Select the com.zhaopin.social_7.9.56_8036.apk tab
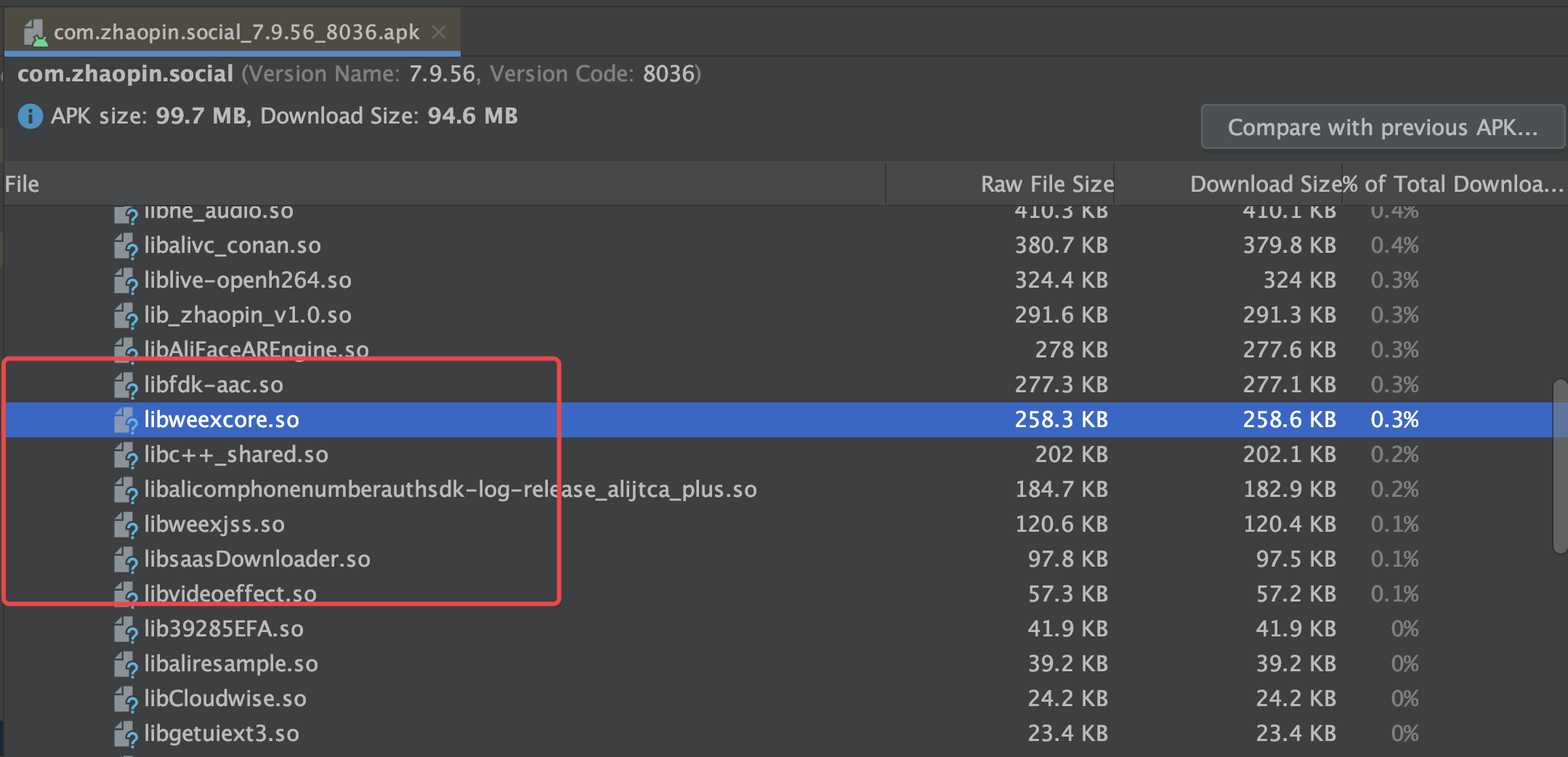 point(233,32)
